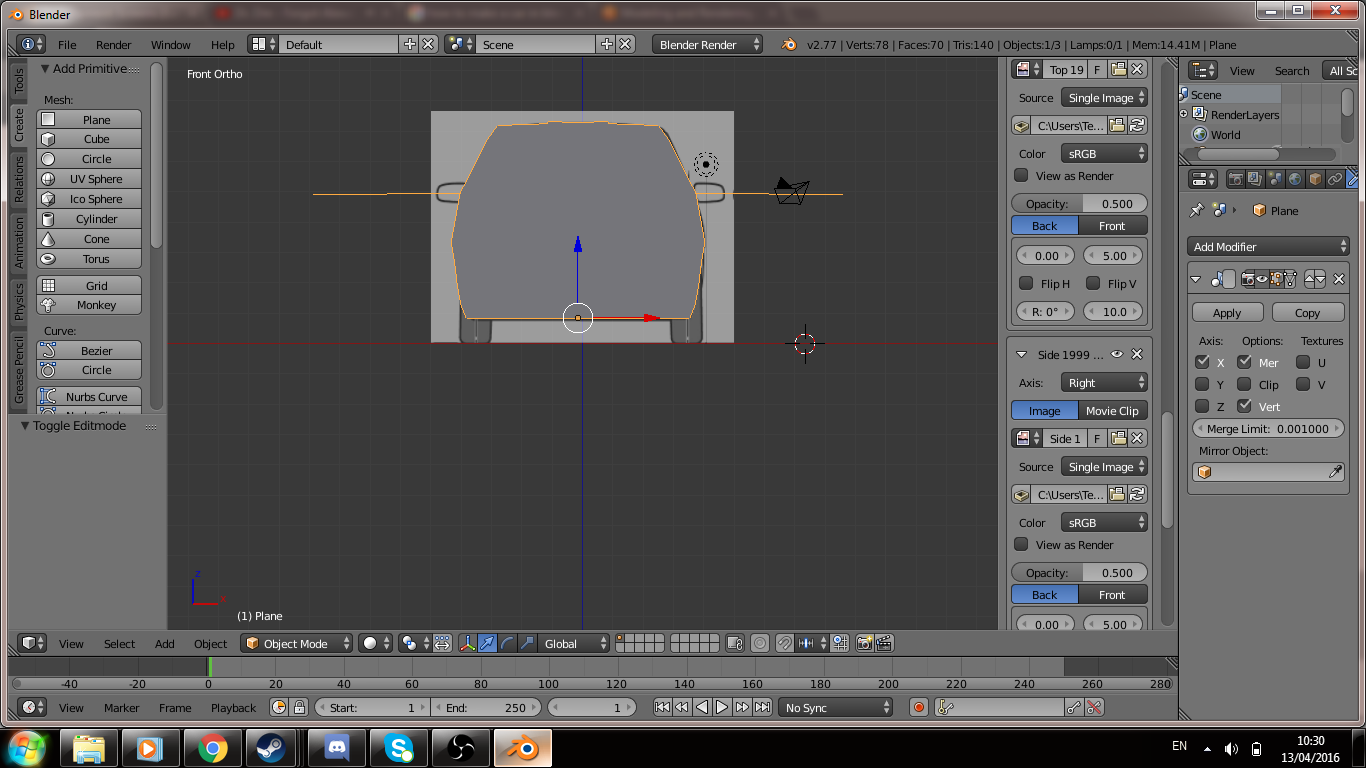Image resolution: width=1366 pixels, height=768 pixels.
Task: Click the Side 1 Opacity slider
Action: (x=1079, y=573)
